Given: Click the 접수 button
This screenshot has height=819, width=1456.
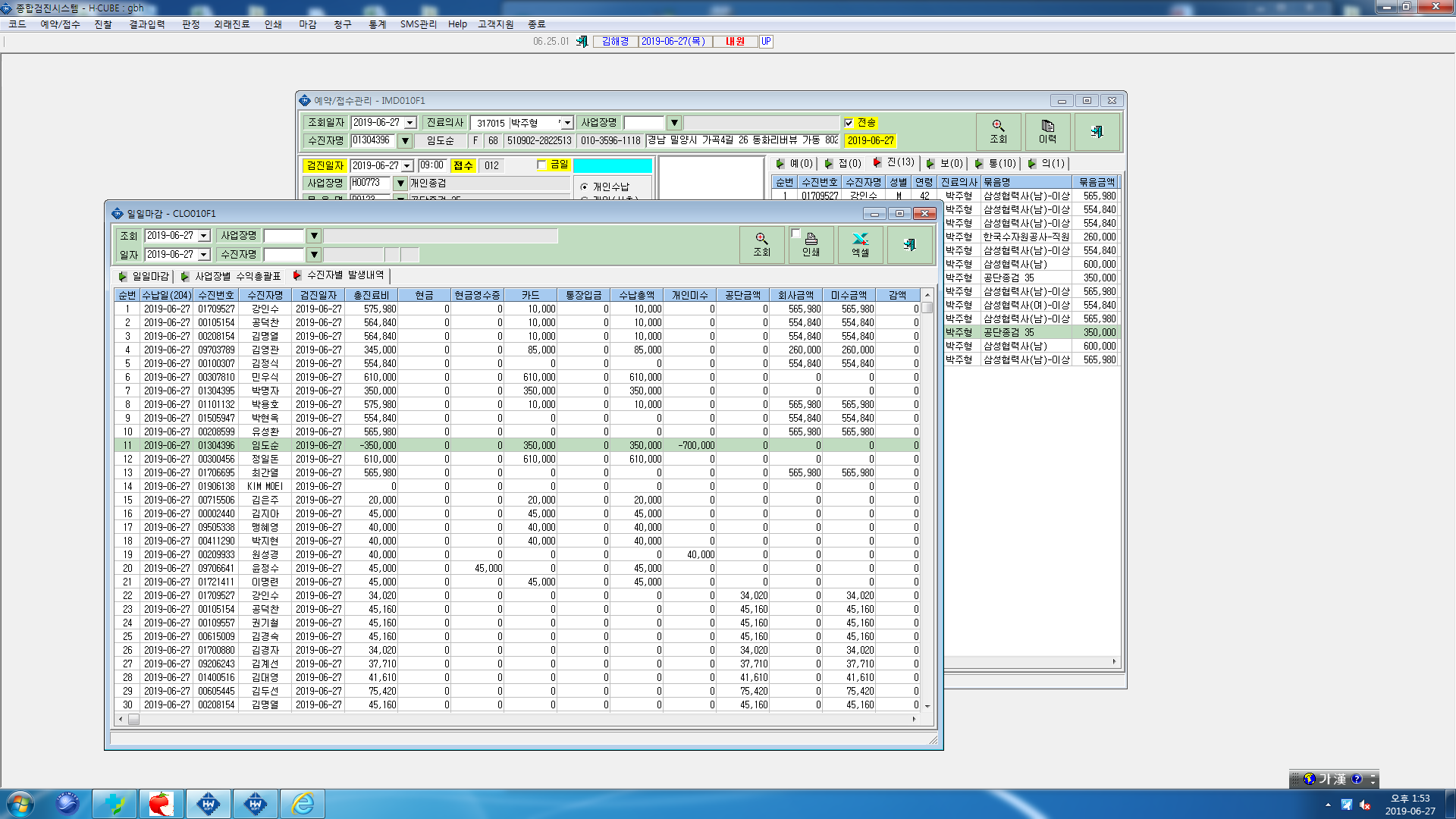Looking at the screenshot, I should click(x=463, y=165).
